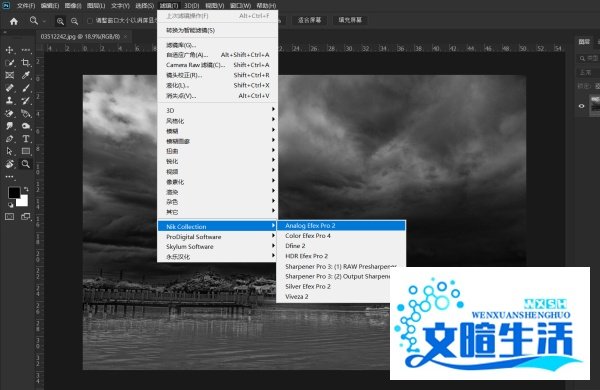Reset default foreground and background colors
Viewport: 600px width, 390px height.
10,205
